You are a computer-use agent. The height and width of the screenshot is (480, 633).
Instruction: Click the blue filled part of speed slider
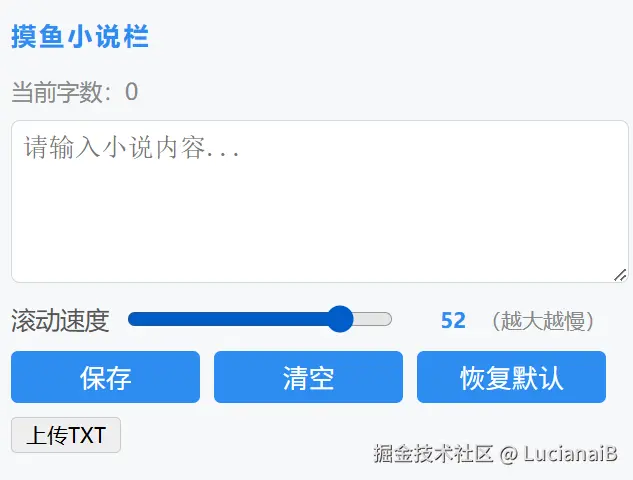pyautogui.click(x=228, y=319)
